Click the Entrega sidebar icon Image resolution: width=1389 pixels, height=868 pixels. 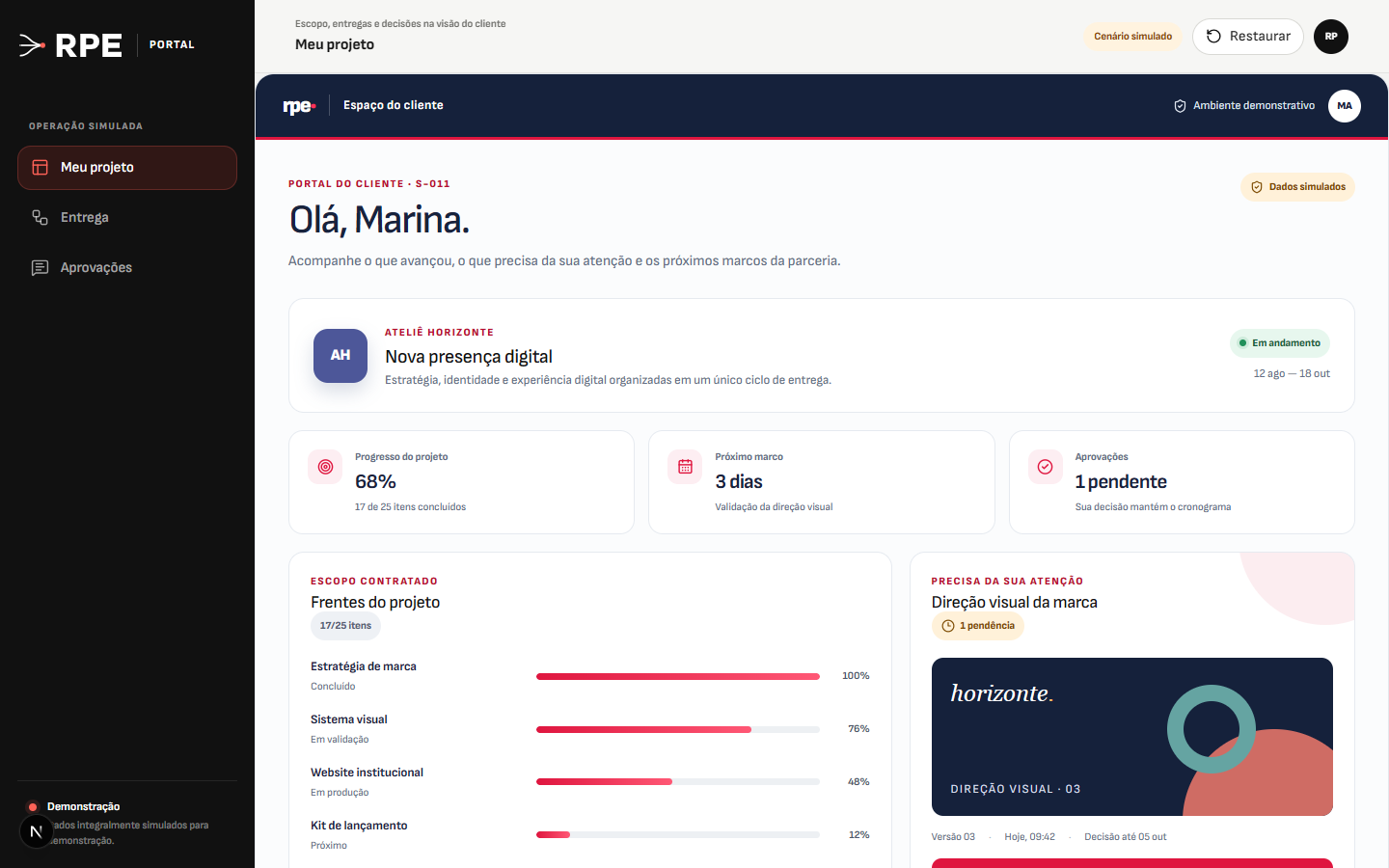click(40, 218)
